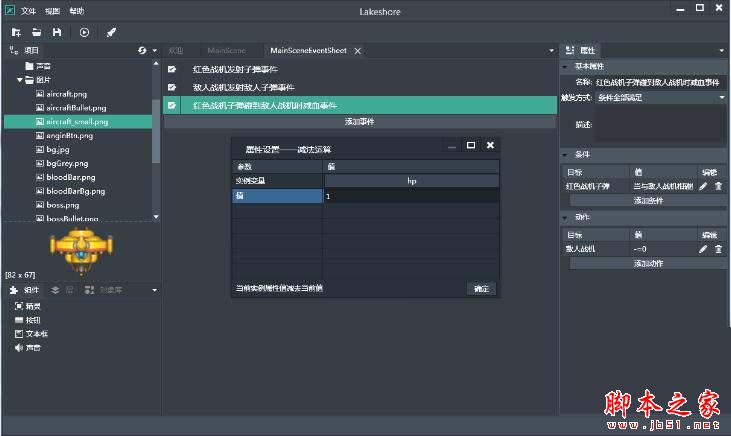Switch to the 层 layers tab

[x=62, y=290]
